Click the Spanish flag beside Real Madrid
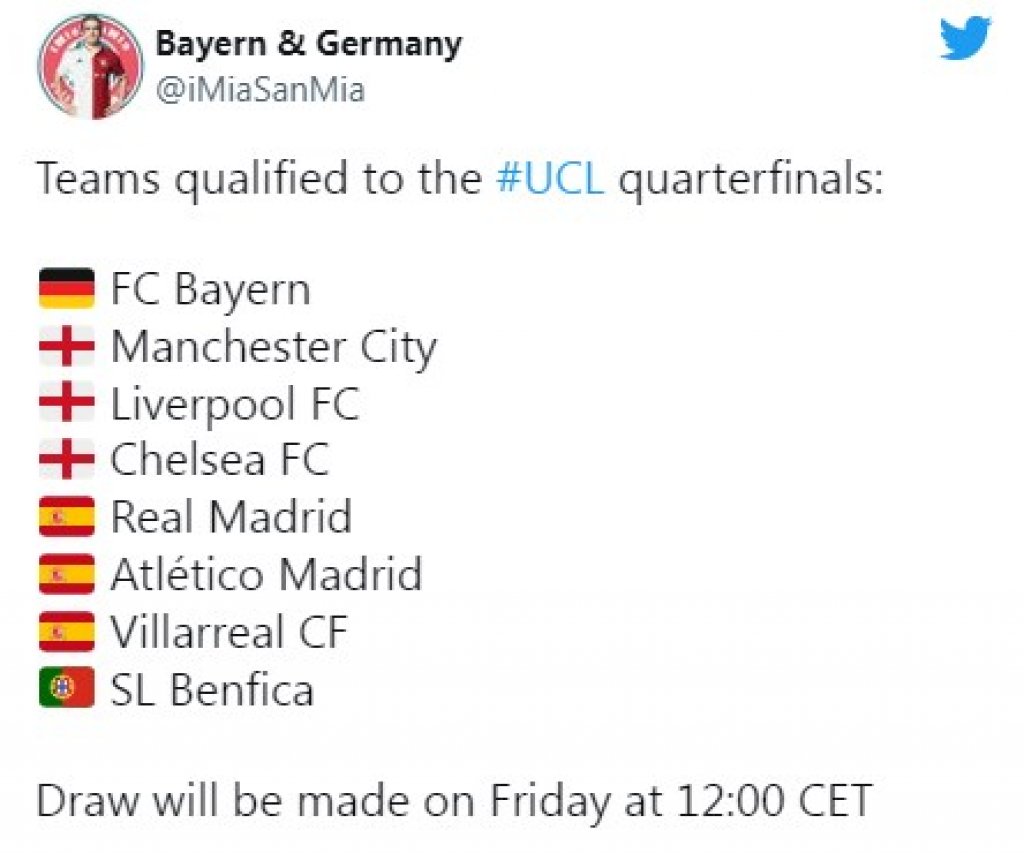Image resolution: width=1024 pixels, height=853 pixels. [67, 517]
